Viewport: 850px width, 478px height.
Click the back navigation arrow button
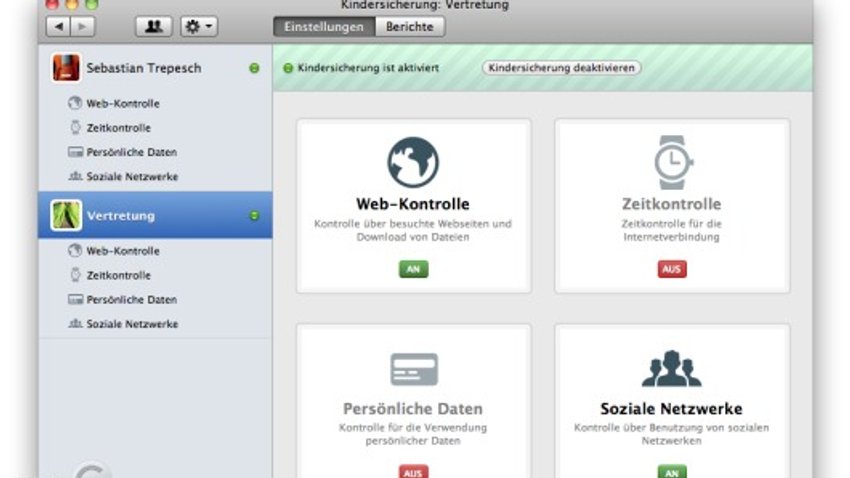[59, 27]
